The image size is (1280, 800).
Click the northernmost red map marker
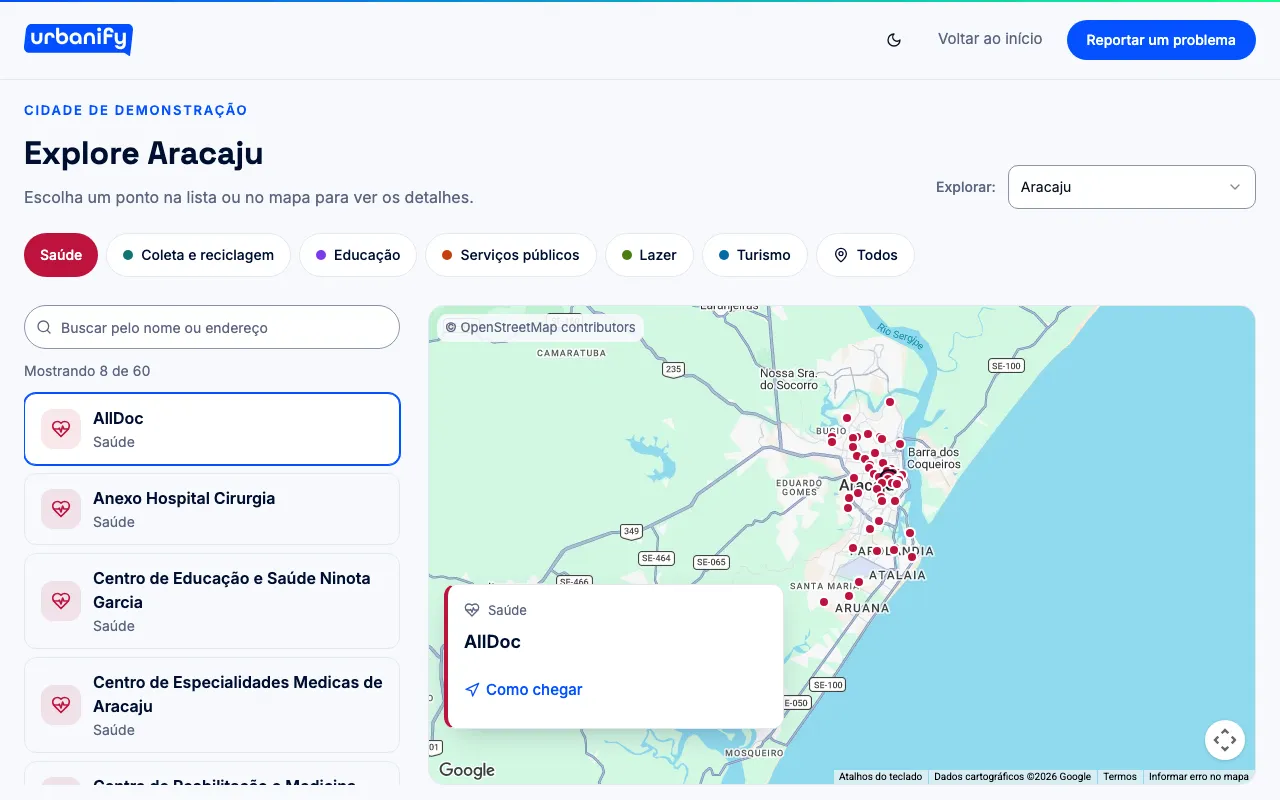point(890,402)
